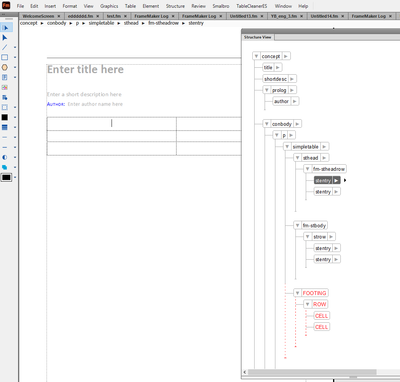
Task: Select the shortdesc element in Structure View
Action: click(x=275, y=79)
